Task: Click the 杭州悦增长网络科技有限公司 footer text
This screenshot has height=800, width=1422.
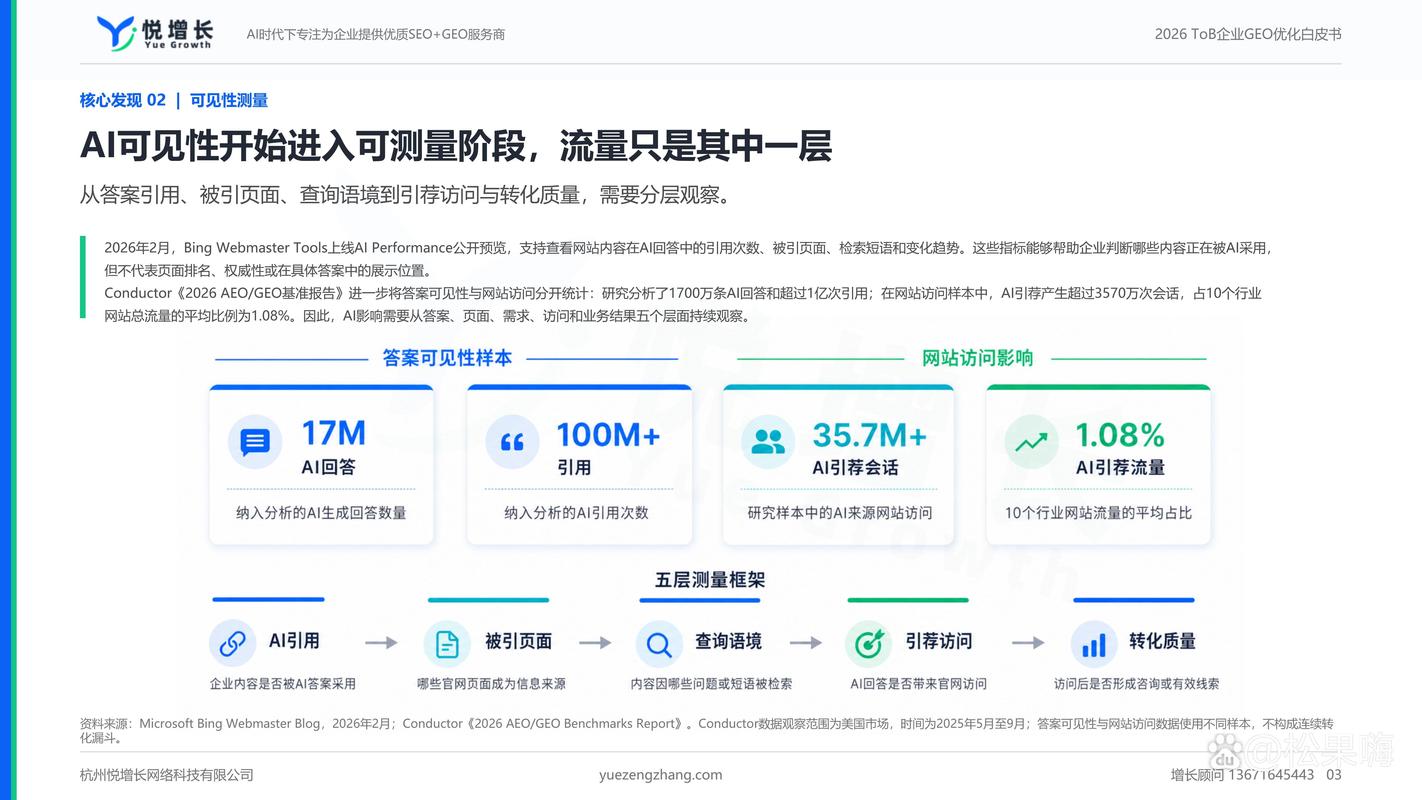Action: (167, 775)
